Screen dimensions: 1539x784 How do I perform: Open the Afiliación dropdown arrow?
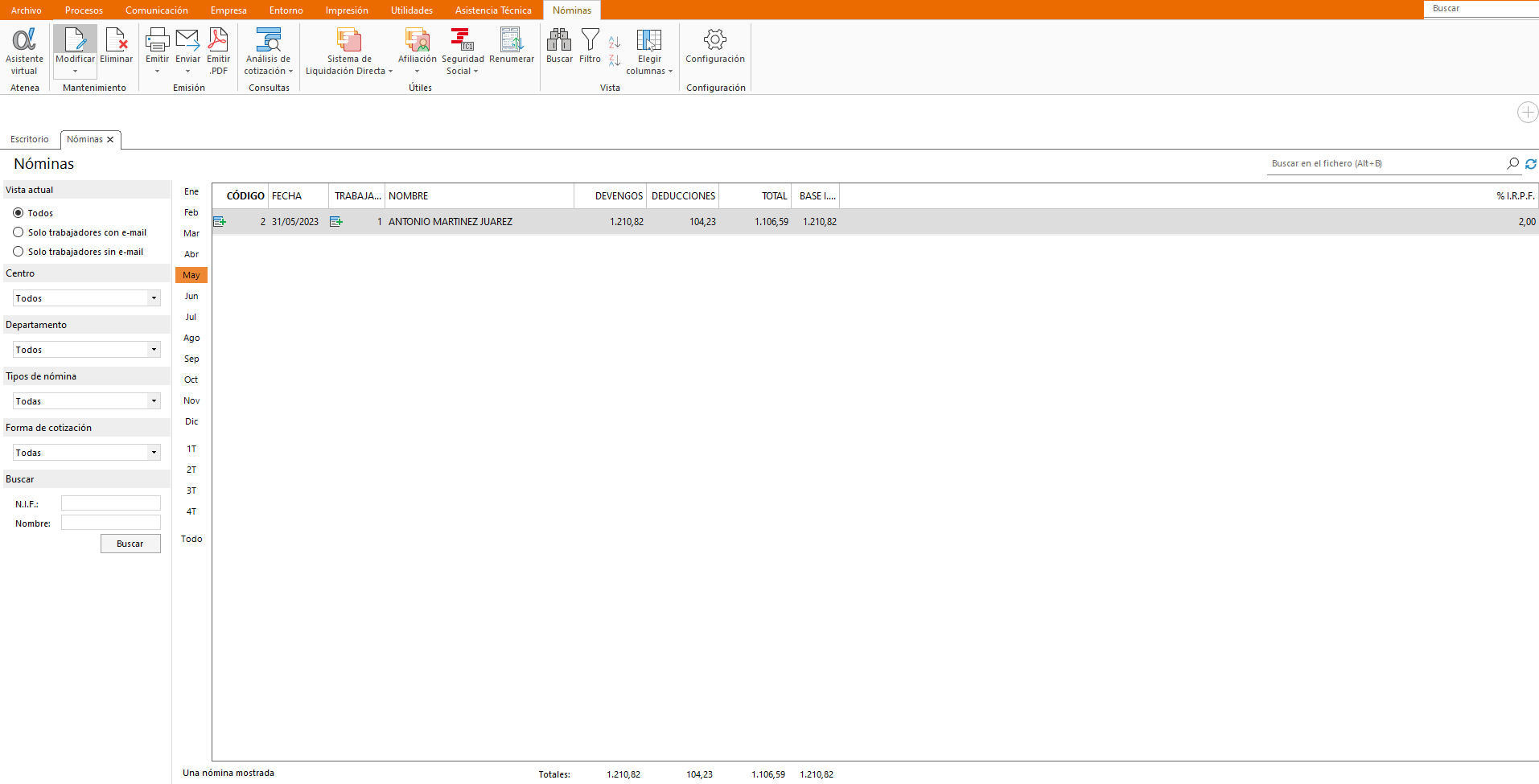417,72
